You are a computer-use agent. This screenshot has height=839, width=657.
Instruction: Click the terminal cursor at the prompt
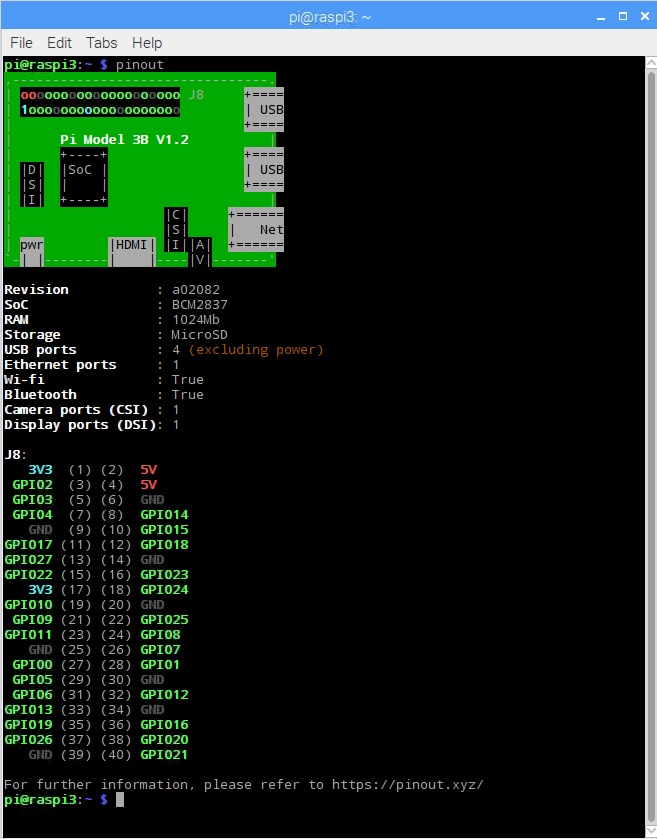pos(120,800)
